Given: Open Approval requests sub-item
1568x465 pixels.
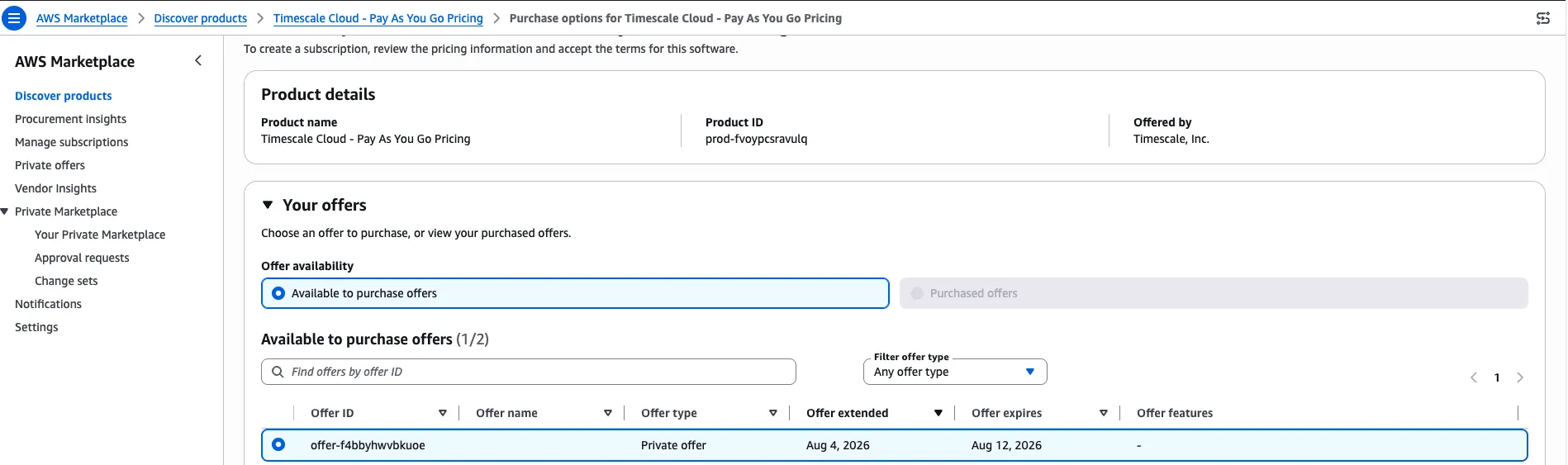Looking at the screenshot, I should [x=82, y=258].
